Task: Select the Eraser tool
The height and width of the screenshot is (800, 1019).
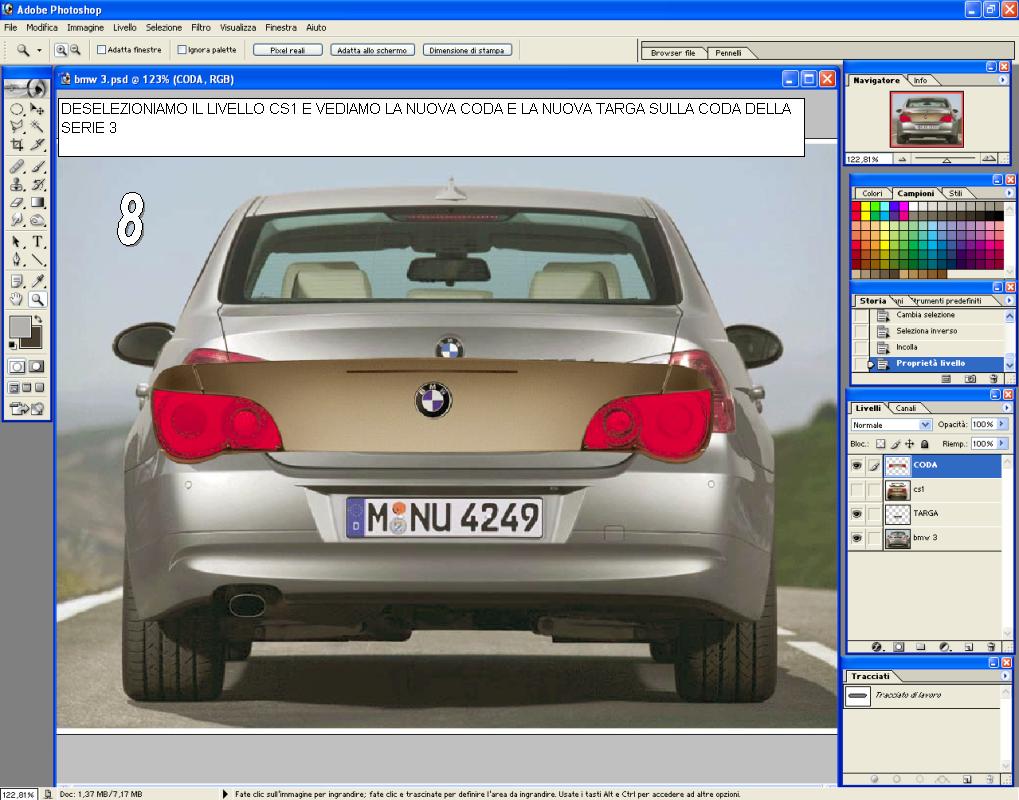Action: coord(17,202)
